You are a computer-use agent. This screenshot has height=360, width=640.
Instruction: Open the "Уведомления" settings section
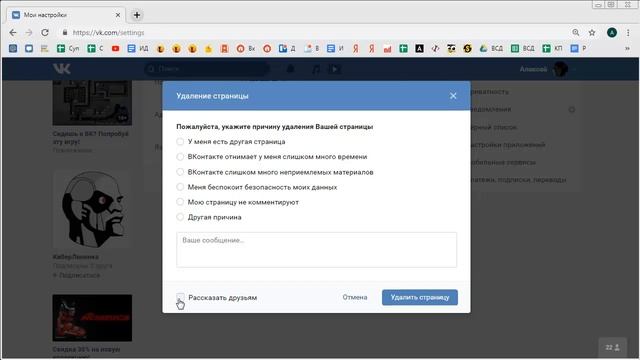tap(490, 109)
